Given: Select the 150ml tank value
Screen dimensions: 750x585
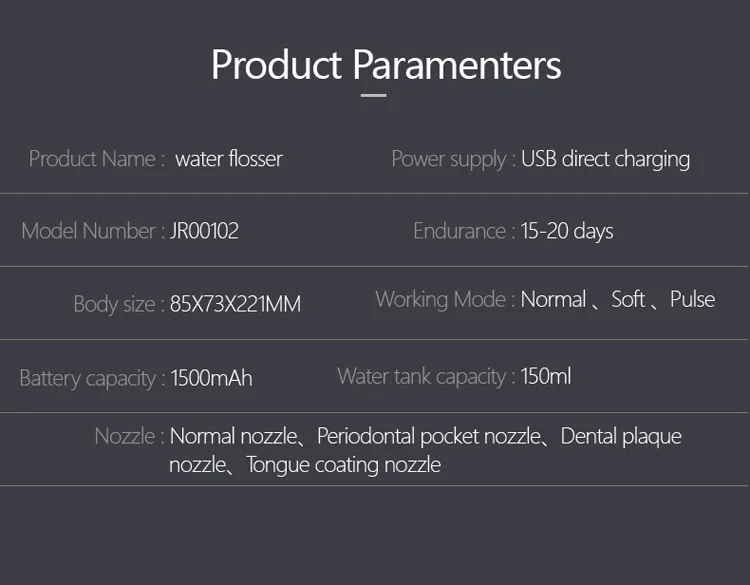Looking at the screenshot, I should 546,377.
